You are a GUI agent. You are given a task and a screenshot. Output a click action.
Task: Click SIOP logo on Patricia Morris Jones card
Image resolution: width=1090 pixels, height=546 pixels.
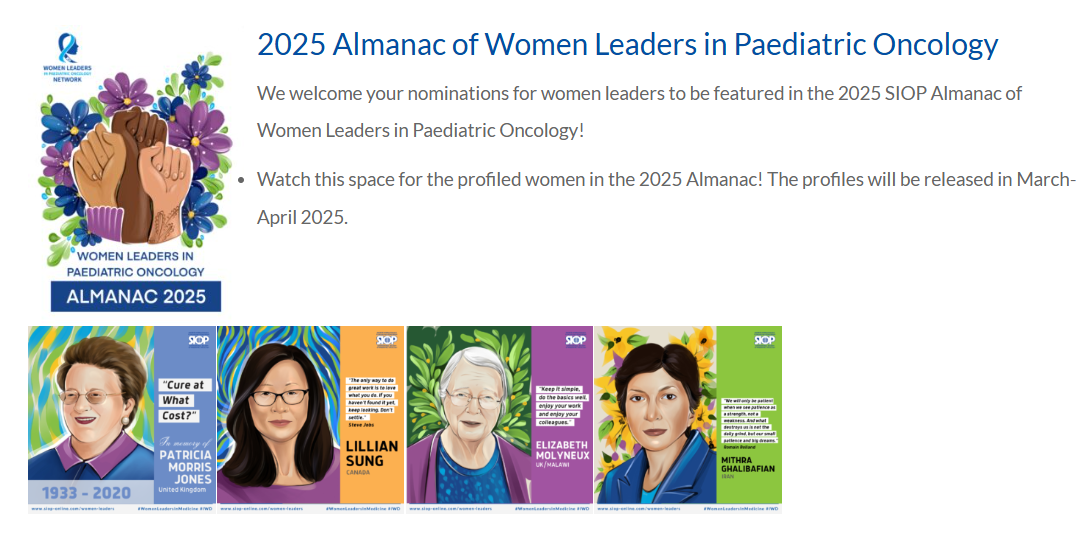(x=198, y=340)
